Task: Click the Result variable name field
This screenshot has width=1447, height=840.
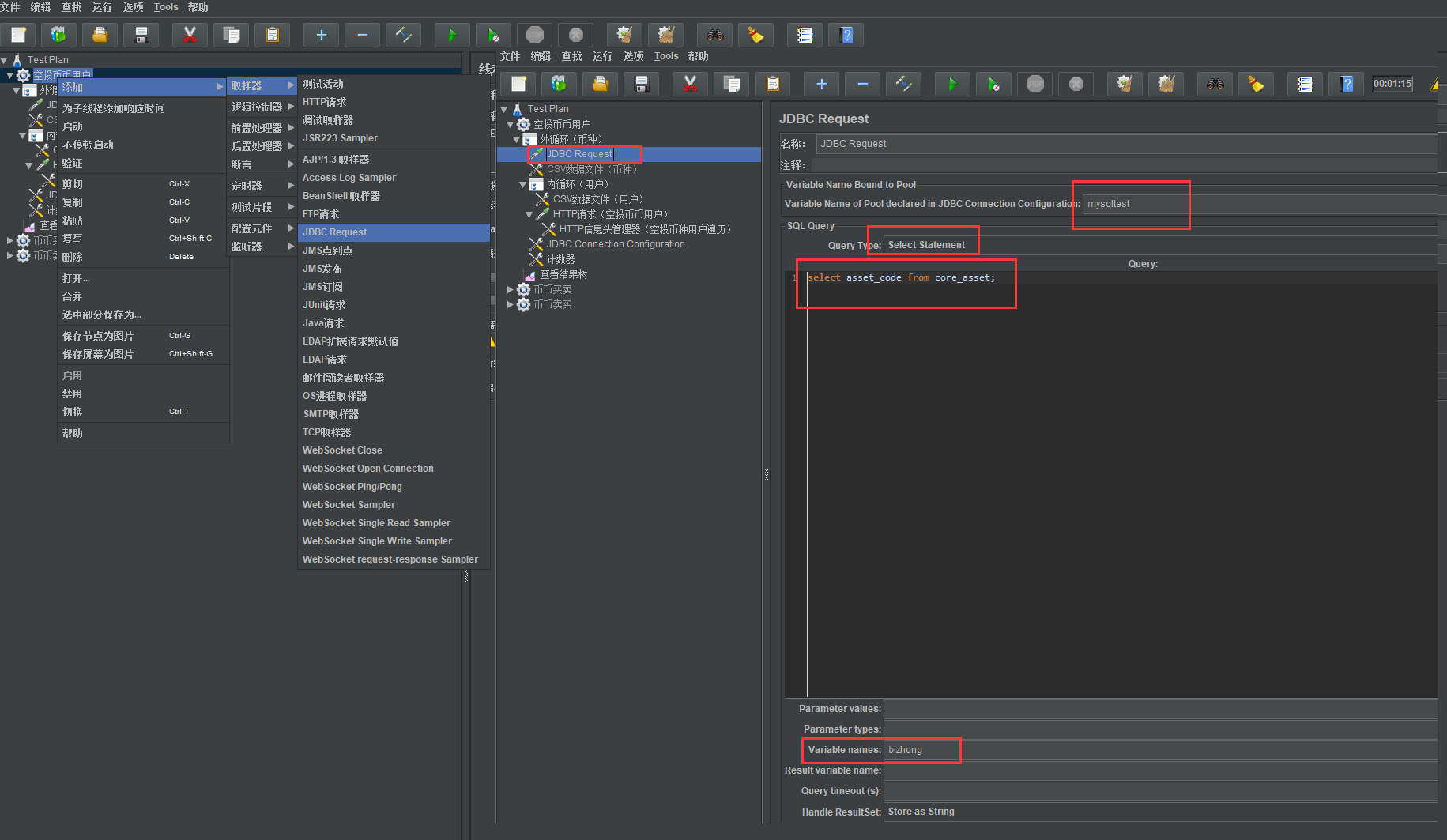Action: tap(1160, 770)
